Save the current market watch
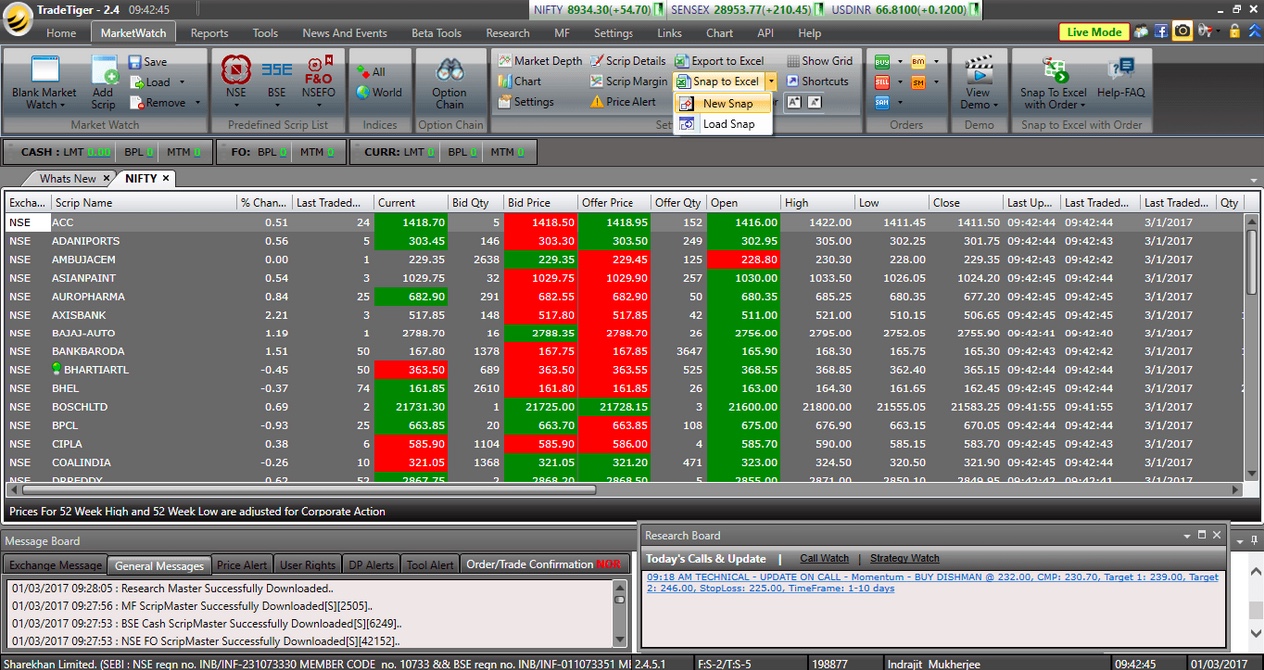The width and height of the screenshot is (1264, 670). tap(148, 61)
